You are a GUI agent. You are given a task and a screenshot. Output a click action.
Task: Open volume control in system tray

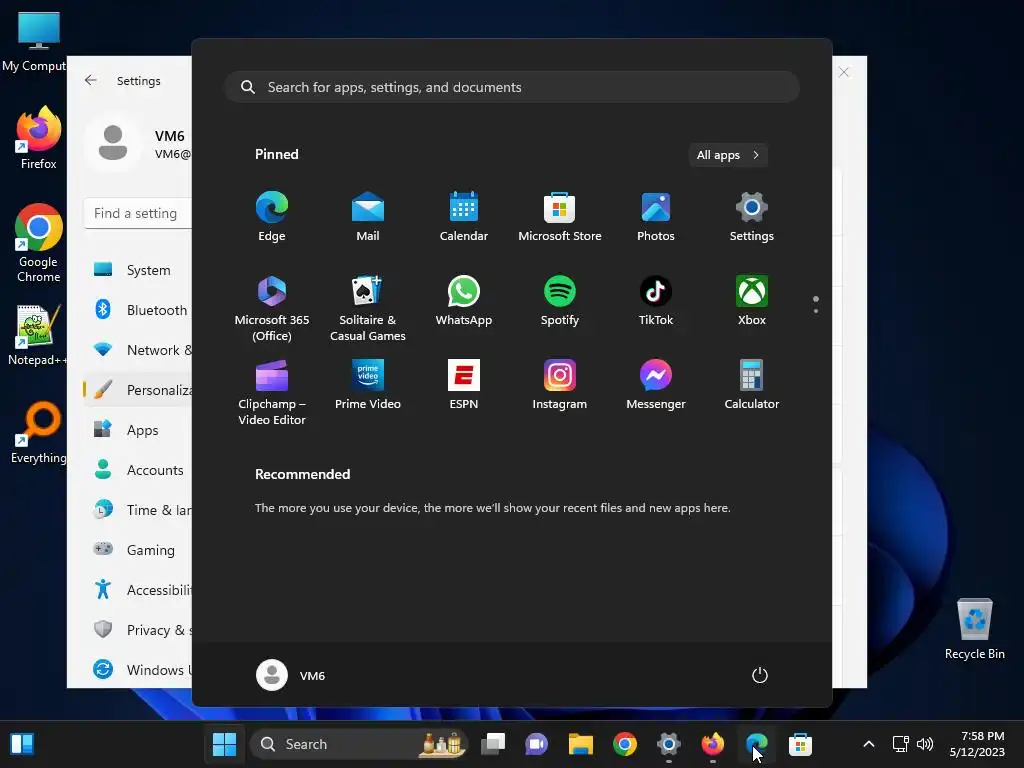coord(925,744)
